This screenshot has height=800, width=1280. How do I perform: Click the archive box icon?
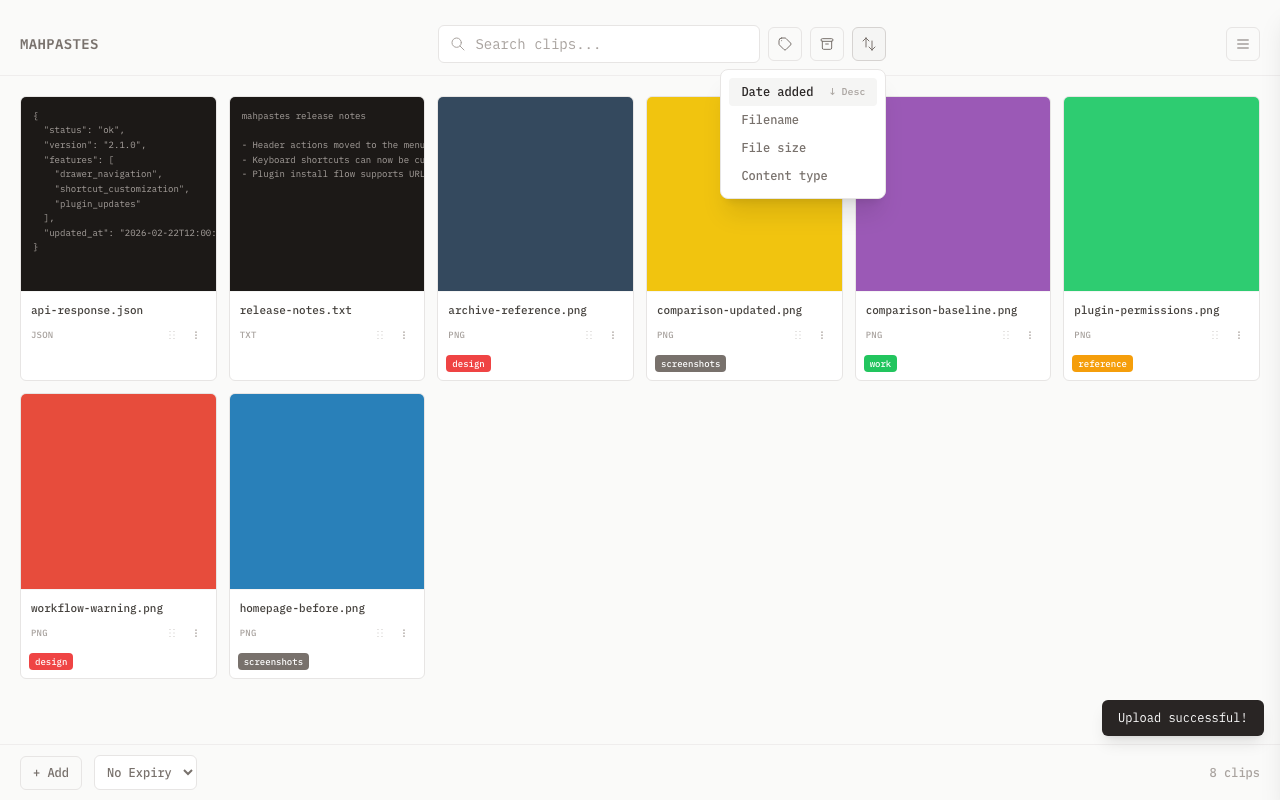[x=827, y=44]
